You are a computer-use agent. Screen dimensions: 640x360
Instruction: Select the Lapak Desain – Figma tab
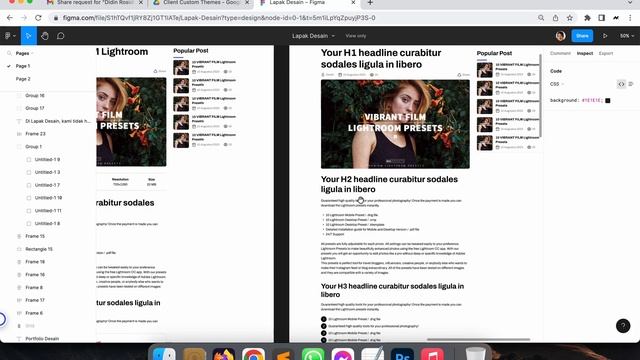(307, 3)
